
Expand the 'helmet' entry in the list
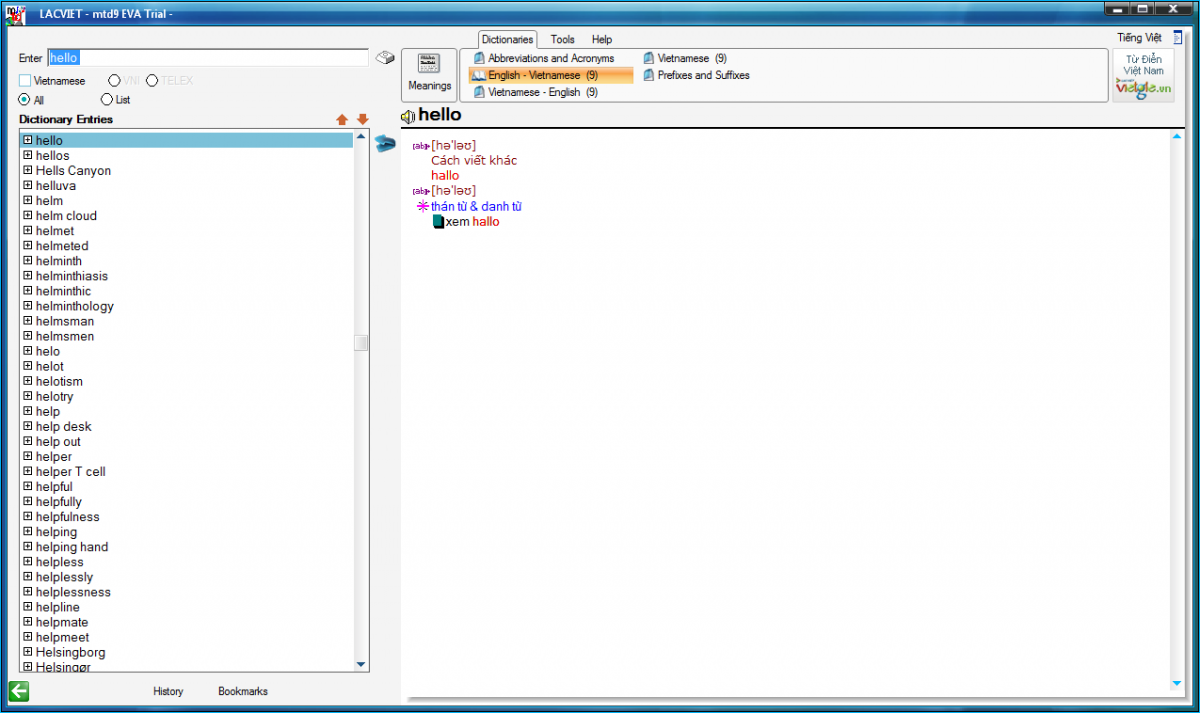coord(28,231)
